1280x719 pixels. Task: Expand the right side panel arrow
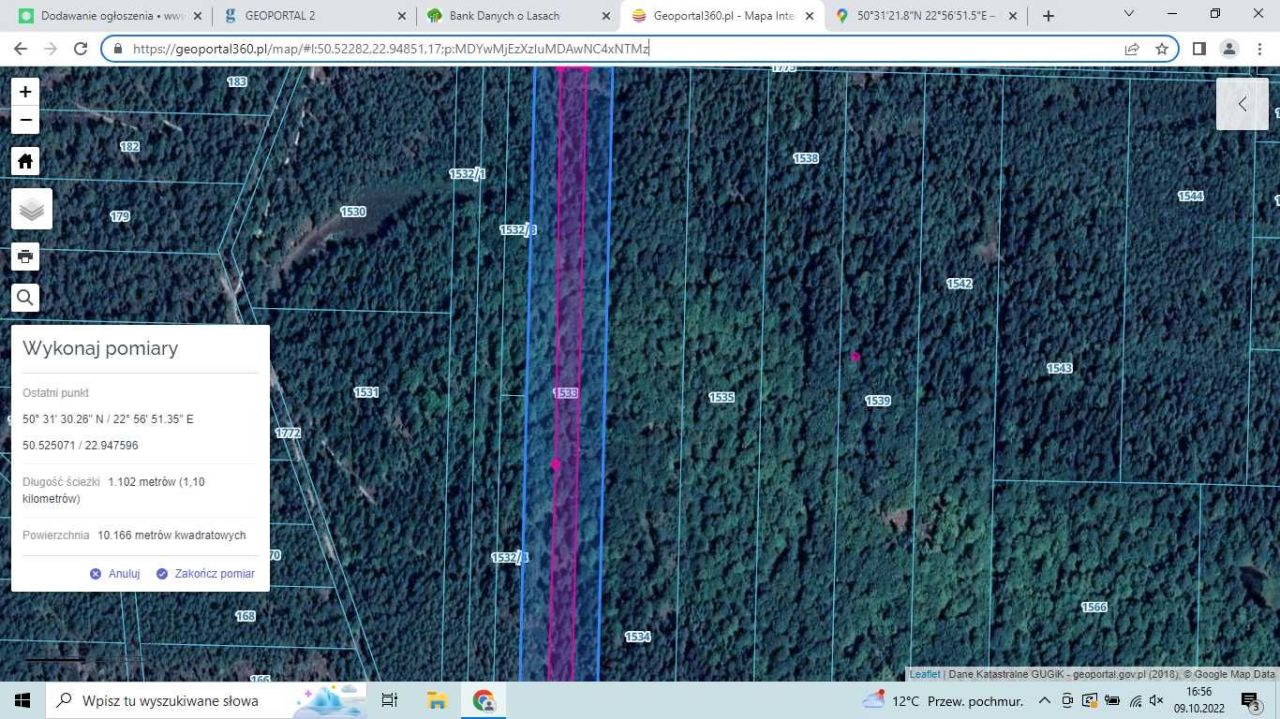pyautogui.click(x=1242, y=104)
